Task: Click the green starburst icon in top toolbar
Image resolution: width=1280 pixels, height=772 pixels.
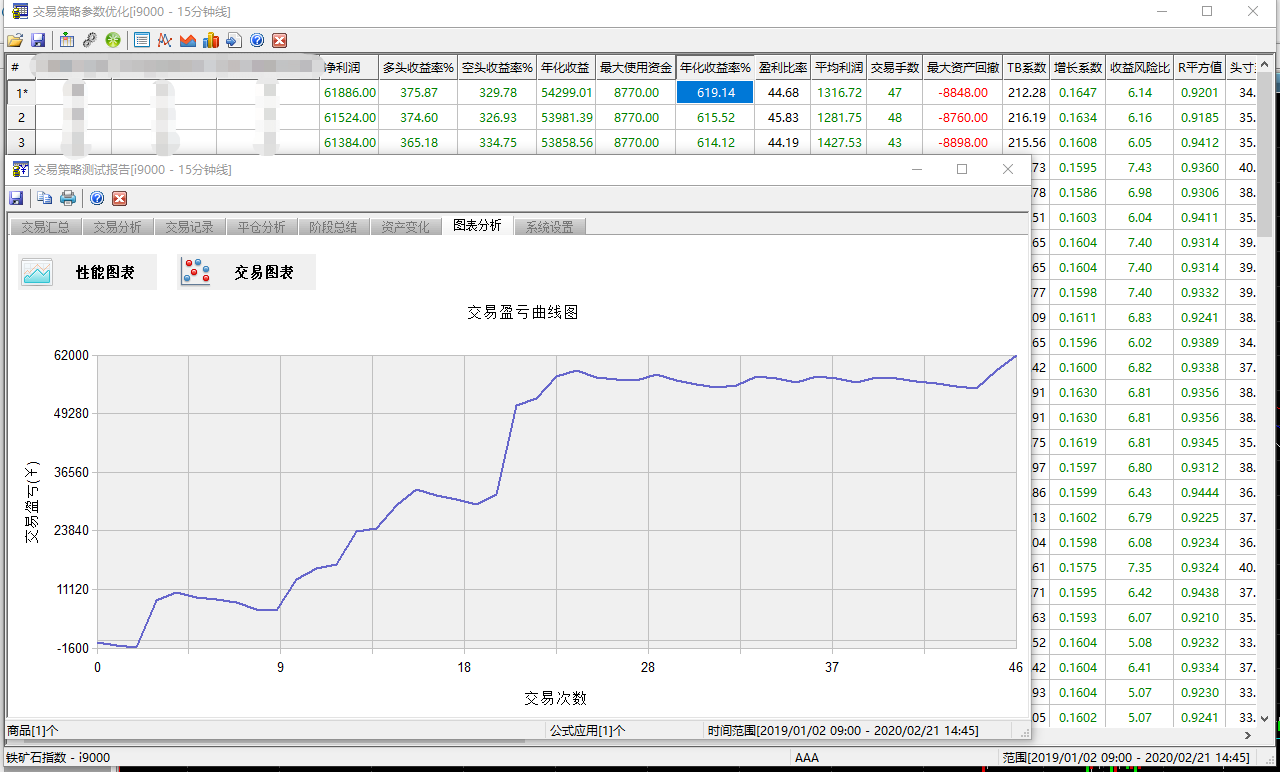Action: pyautogui.click(x=113, y=41)
